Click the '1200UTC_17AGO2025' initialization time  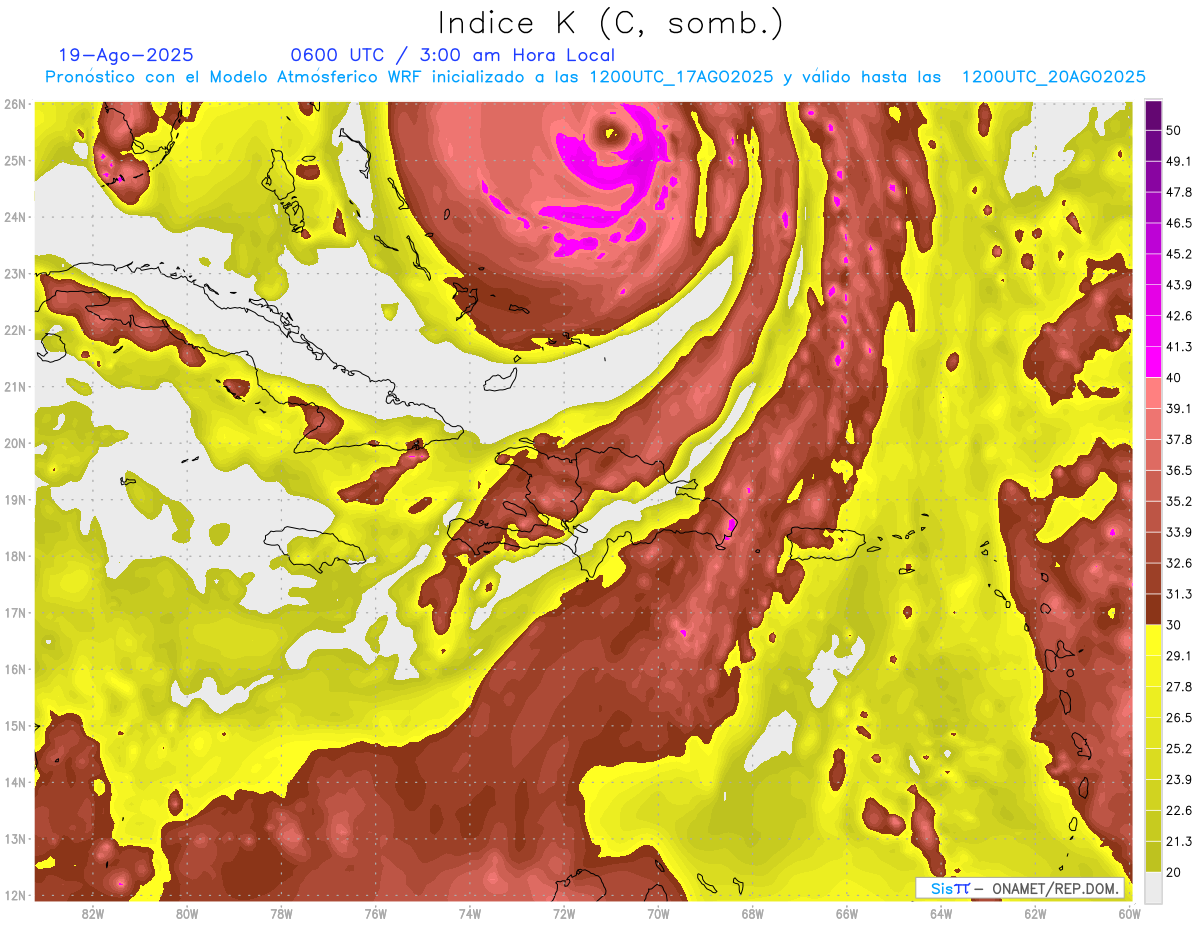(681, 77)
